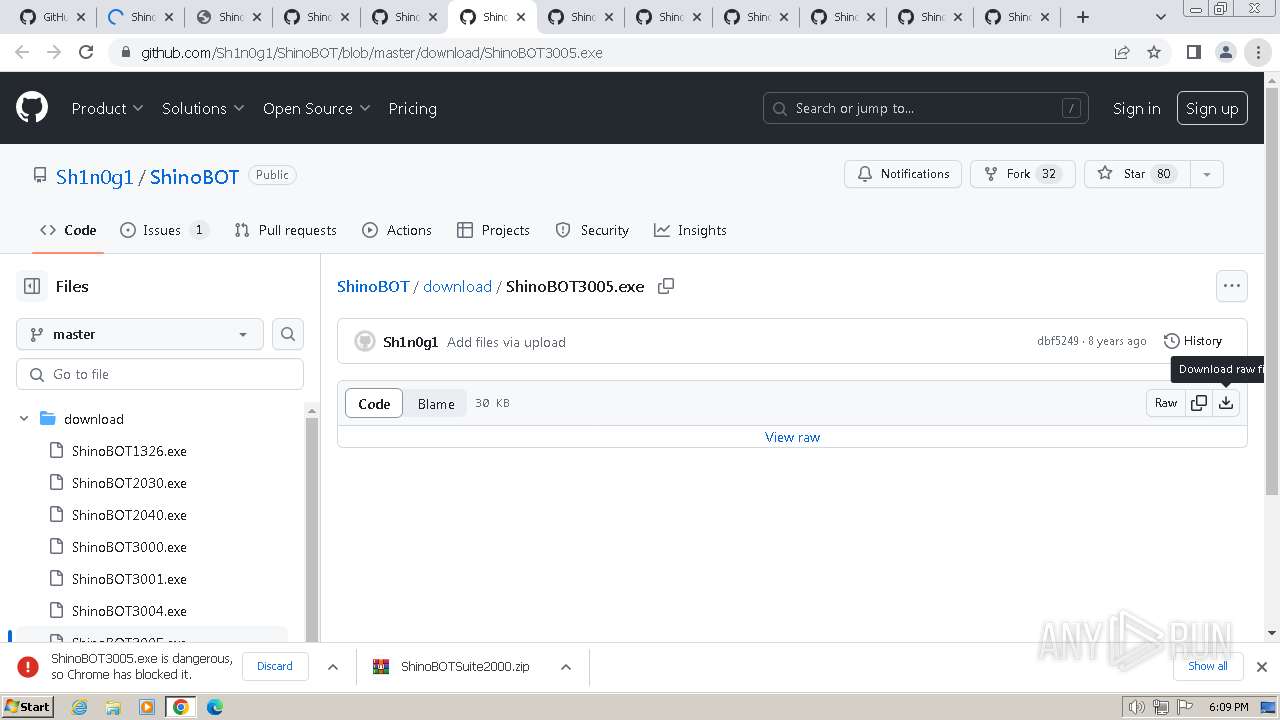Screen dimensions: 1280x720
Task: Open the Actions tab
Action: [397, 230]
